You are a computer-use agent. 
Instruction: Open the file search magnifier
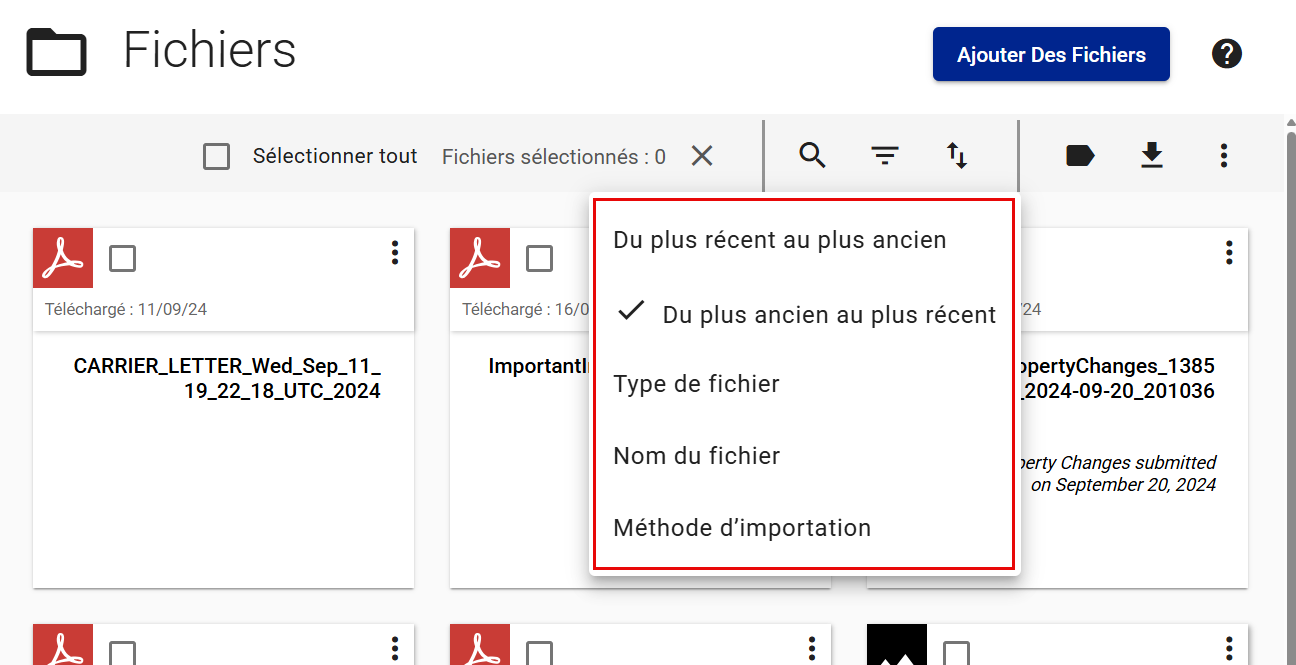[812, 156]
